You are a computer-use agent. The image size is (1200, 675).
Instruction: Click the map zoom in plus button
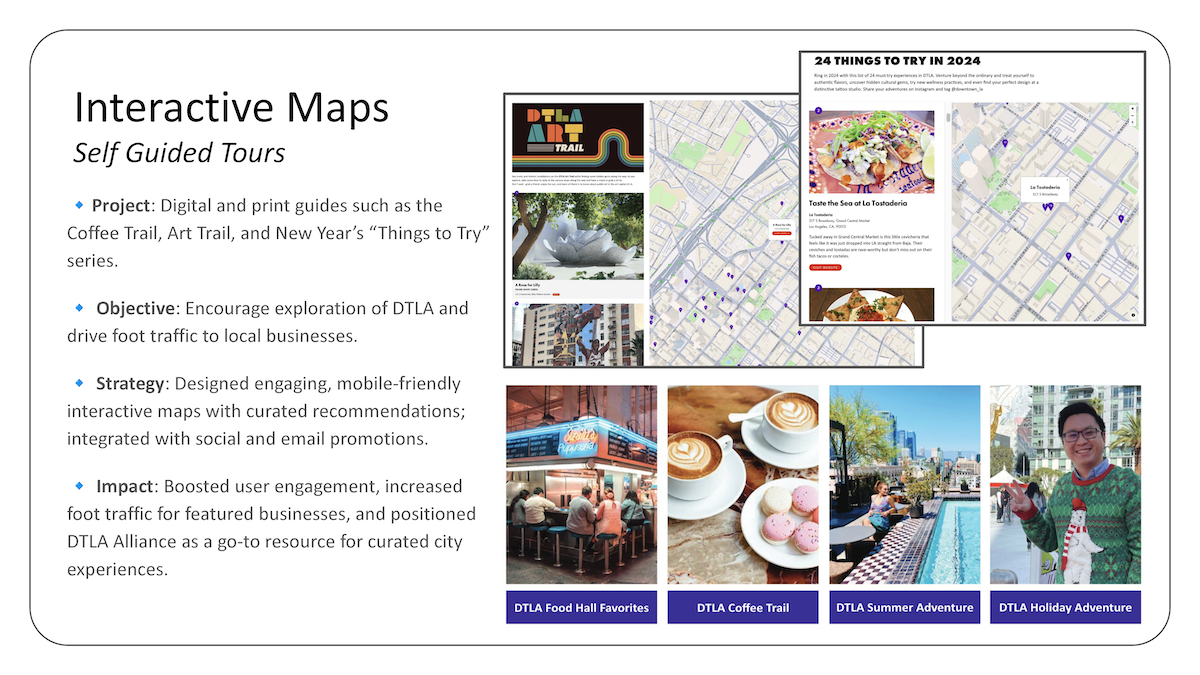click(x=1132, y=108)
